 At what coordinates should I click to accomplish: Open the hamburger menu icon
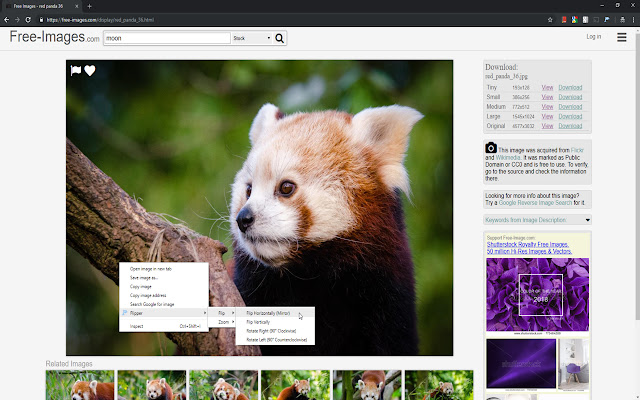pos(622,38)
